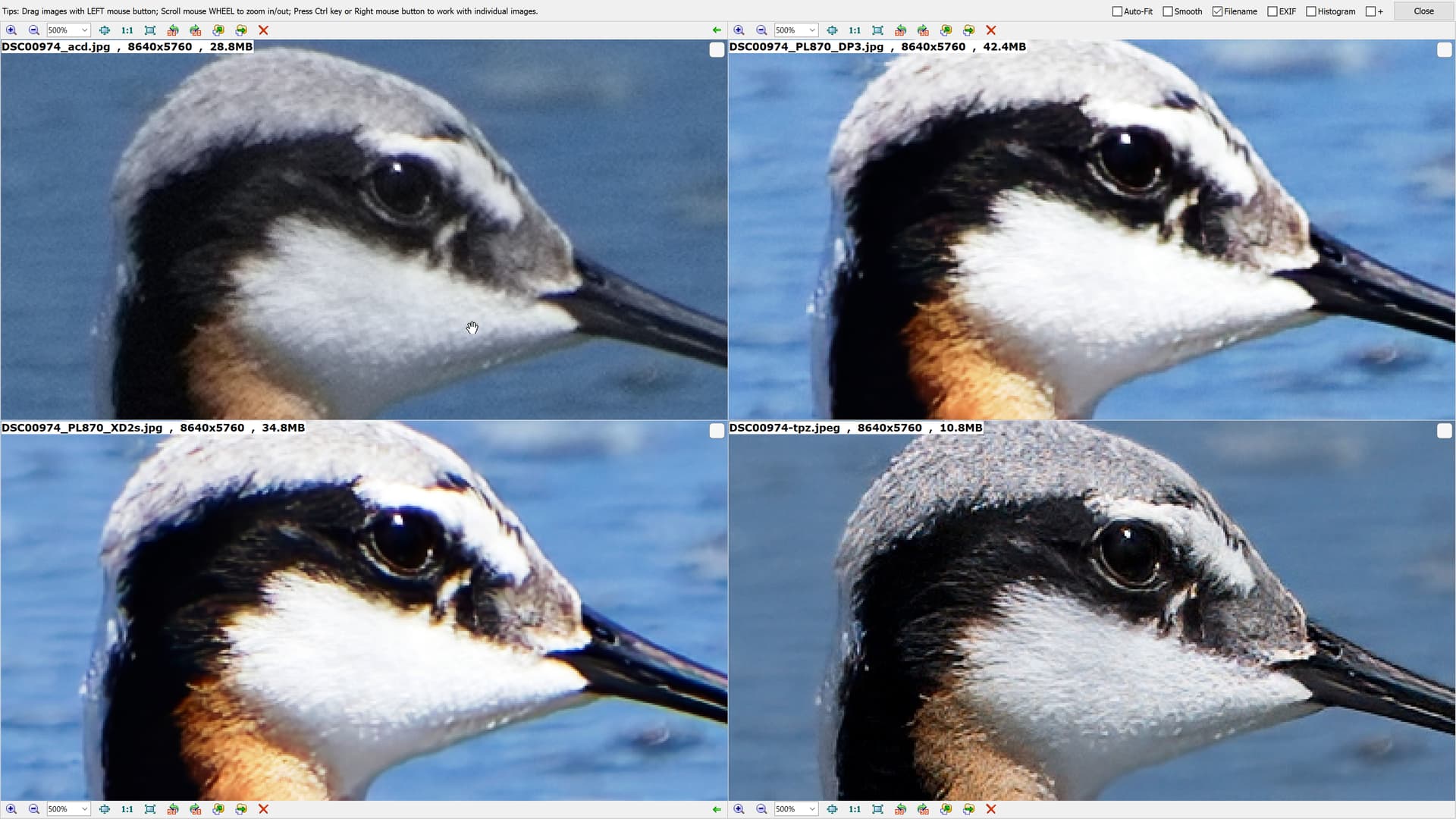Zoom in on the DSC00974_acd.jpg image toolbar

click(11, 30)
